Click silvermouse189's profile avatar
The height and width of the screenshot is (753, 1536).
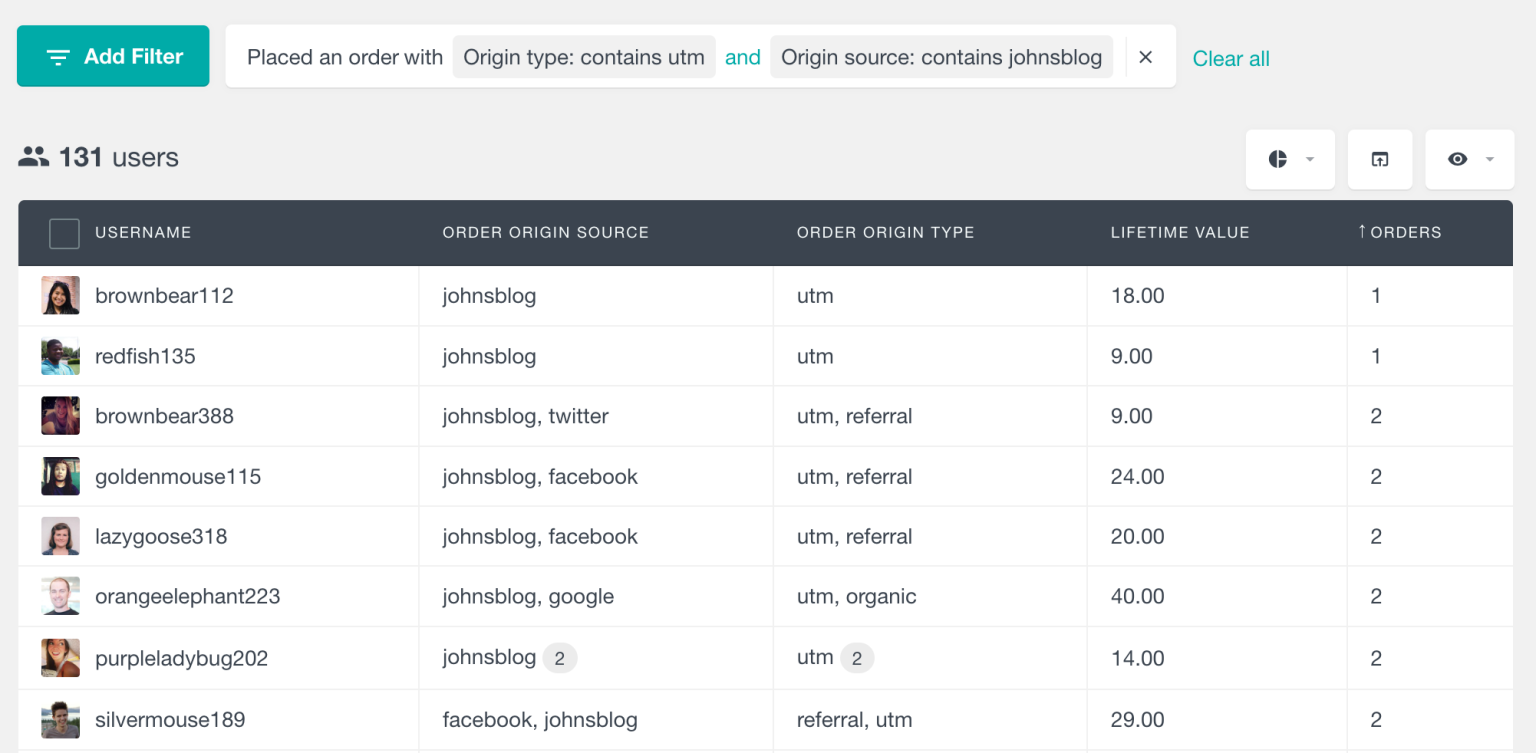pyautogui.click(x=60, y=719)
